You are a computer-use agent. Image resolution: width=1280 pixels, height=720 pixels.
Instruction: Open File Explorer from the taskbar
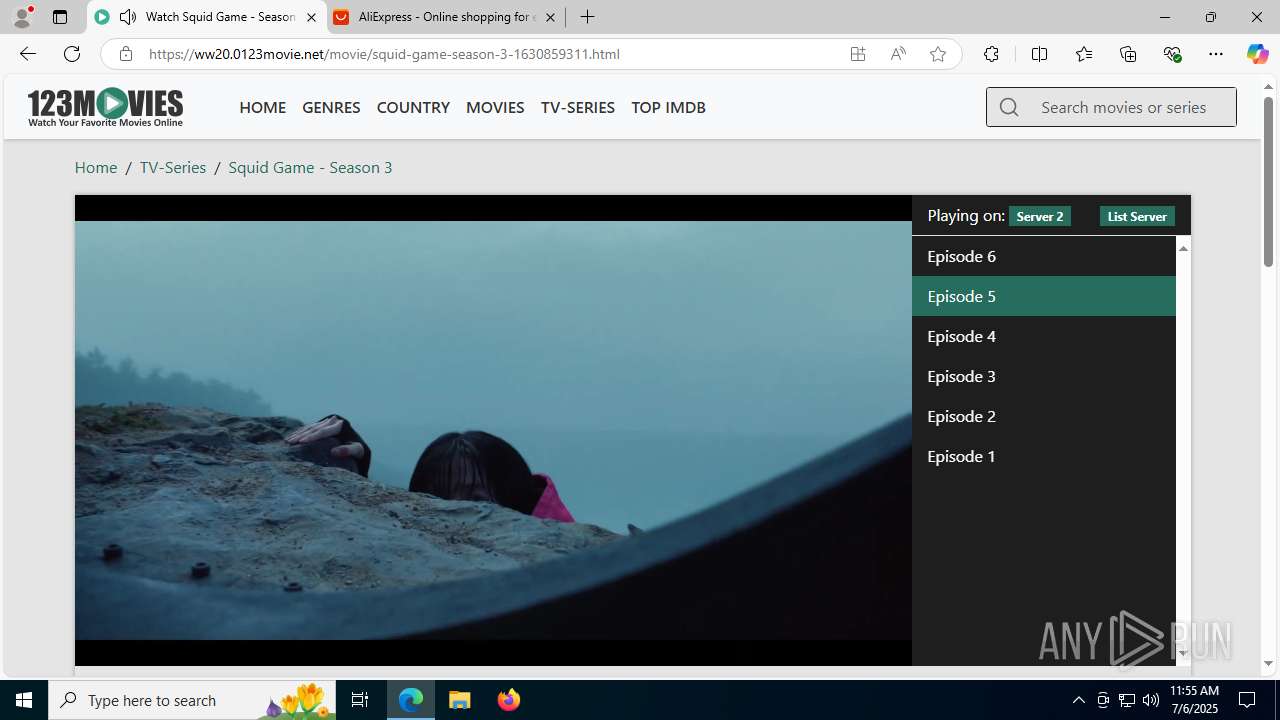click(460, 700)
